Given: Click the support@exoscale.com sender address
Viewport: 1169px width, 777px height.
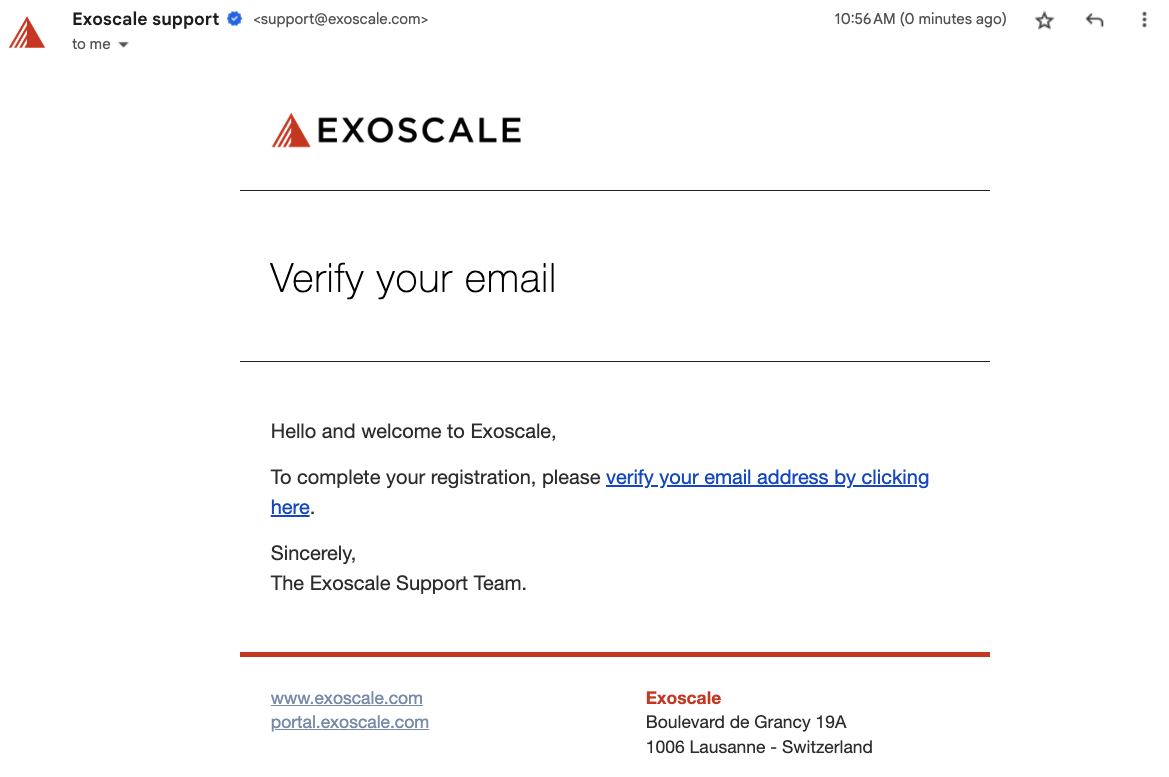Looking at the screenshot, I should (x=341, y=19).
